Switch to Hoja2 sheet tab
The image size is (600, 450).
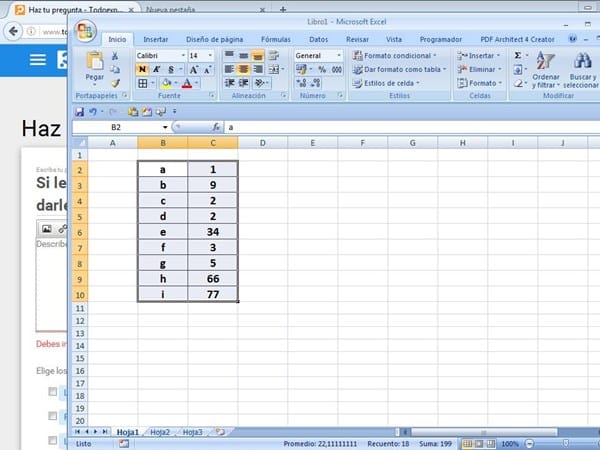[160, 432]
